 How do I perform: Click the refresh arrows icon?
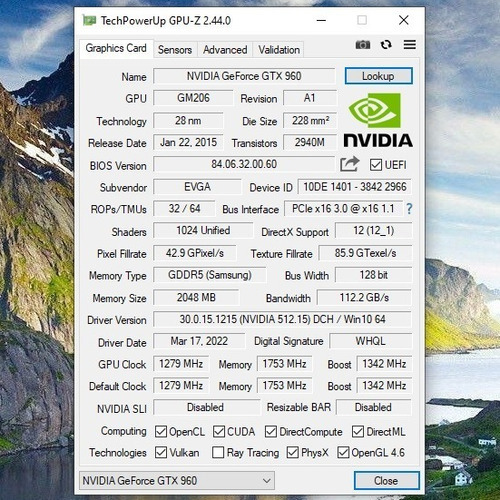[386, 45]
